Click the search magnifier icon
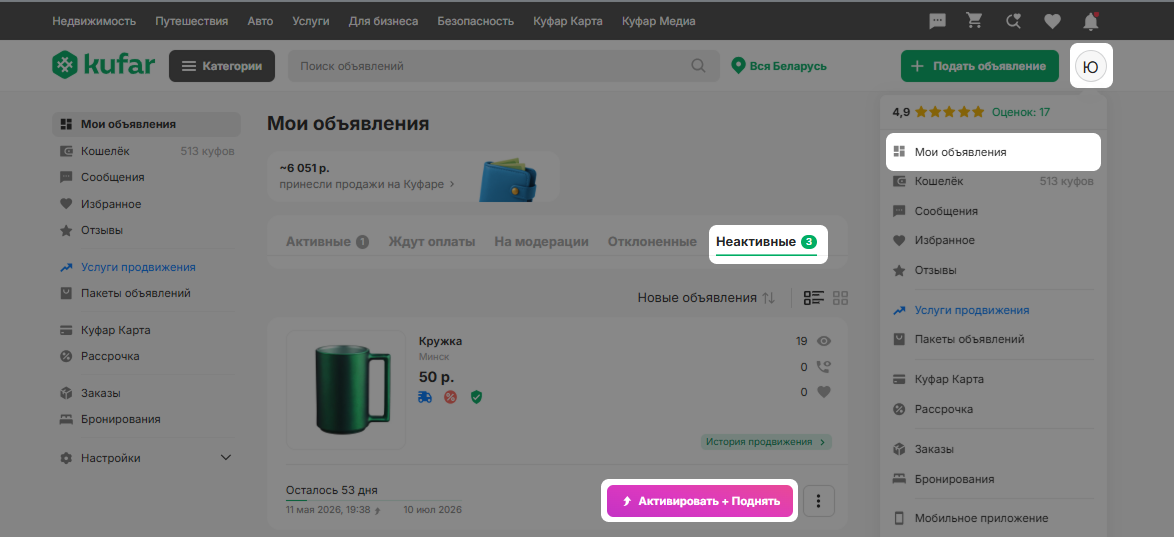The width and height of the screenshot is (1174, 537). point(699,66)
